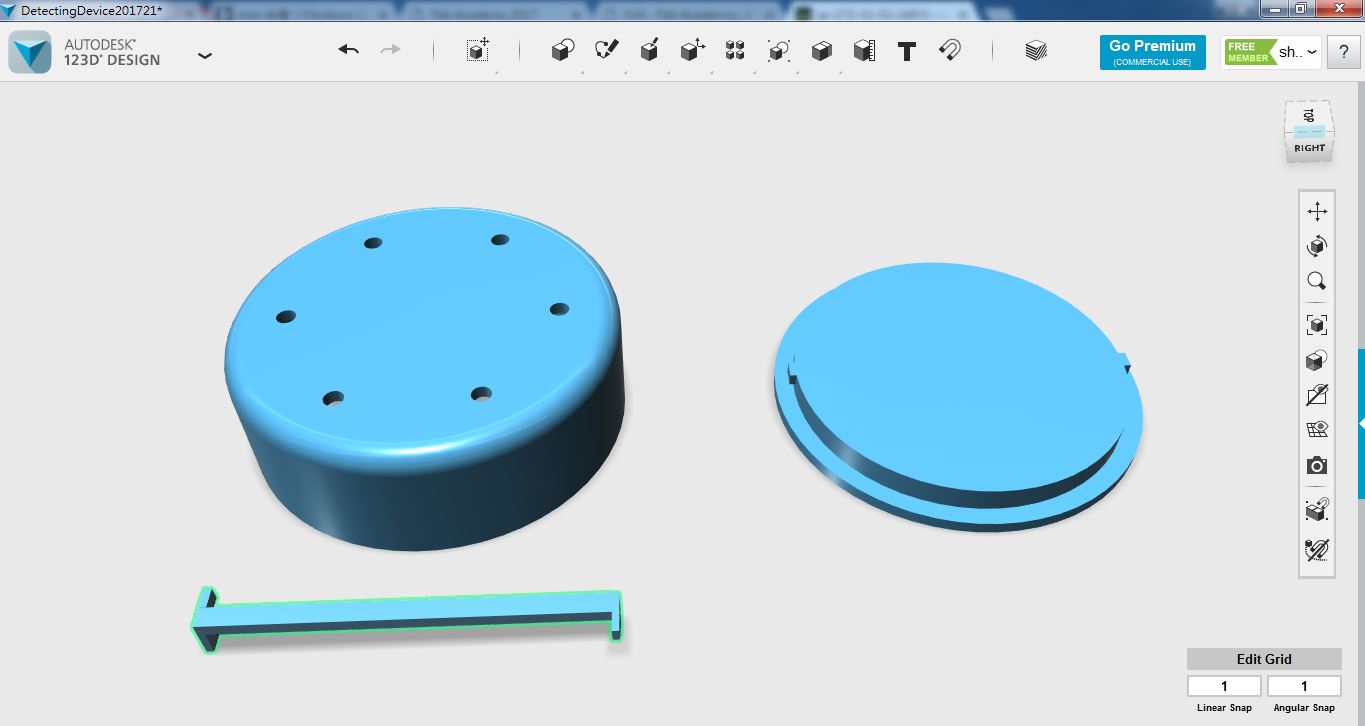Click the Go Premium button
Screen dimensions: 1365x726
1152,53
